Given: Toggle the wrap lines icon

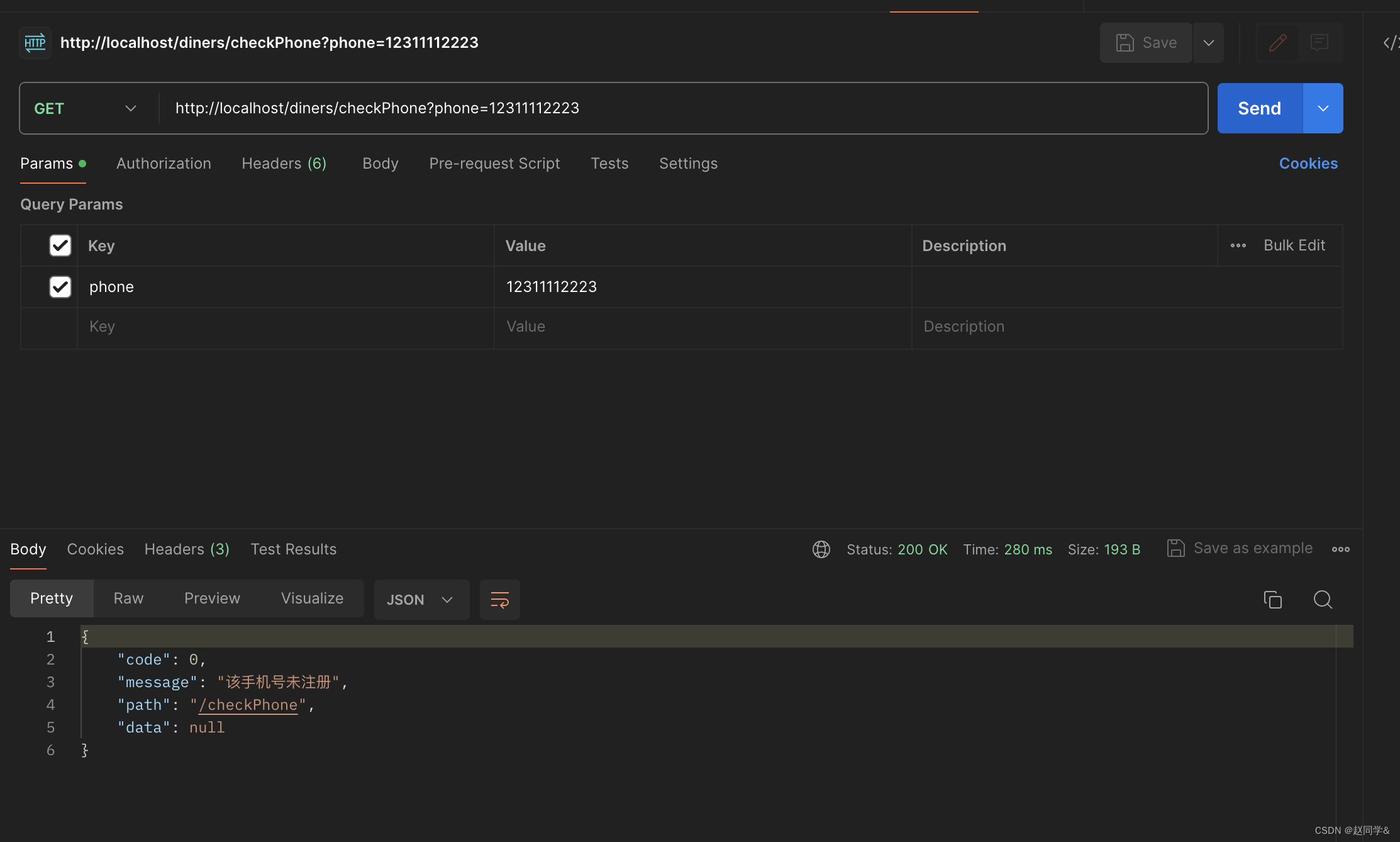Looking at the screenshot, I should click(499, 600).
